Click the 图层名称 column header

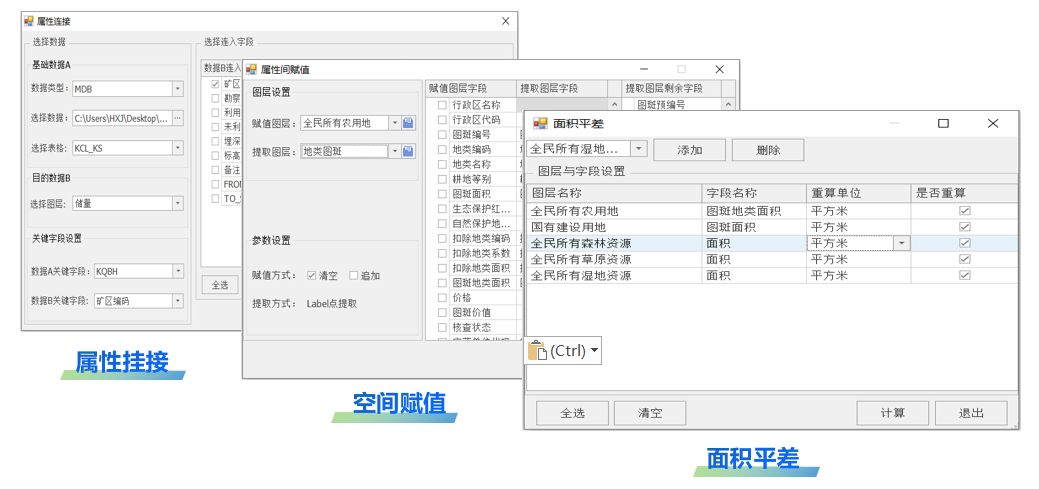click(x=615, y=193)
